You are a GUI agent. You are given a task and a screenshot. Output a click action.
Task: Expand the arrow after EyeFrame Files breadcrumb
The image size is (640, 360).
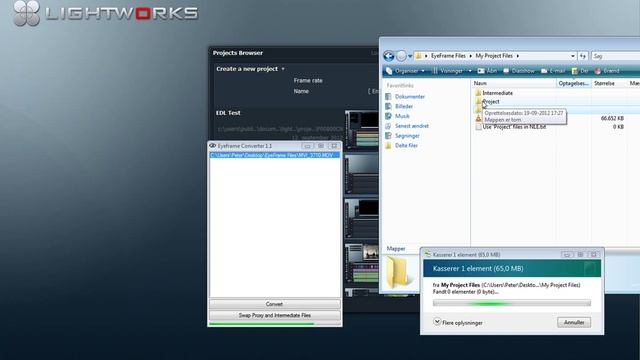470,56
